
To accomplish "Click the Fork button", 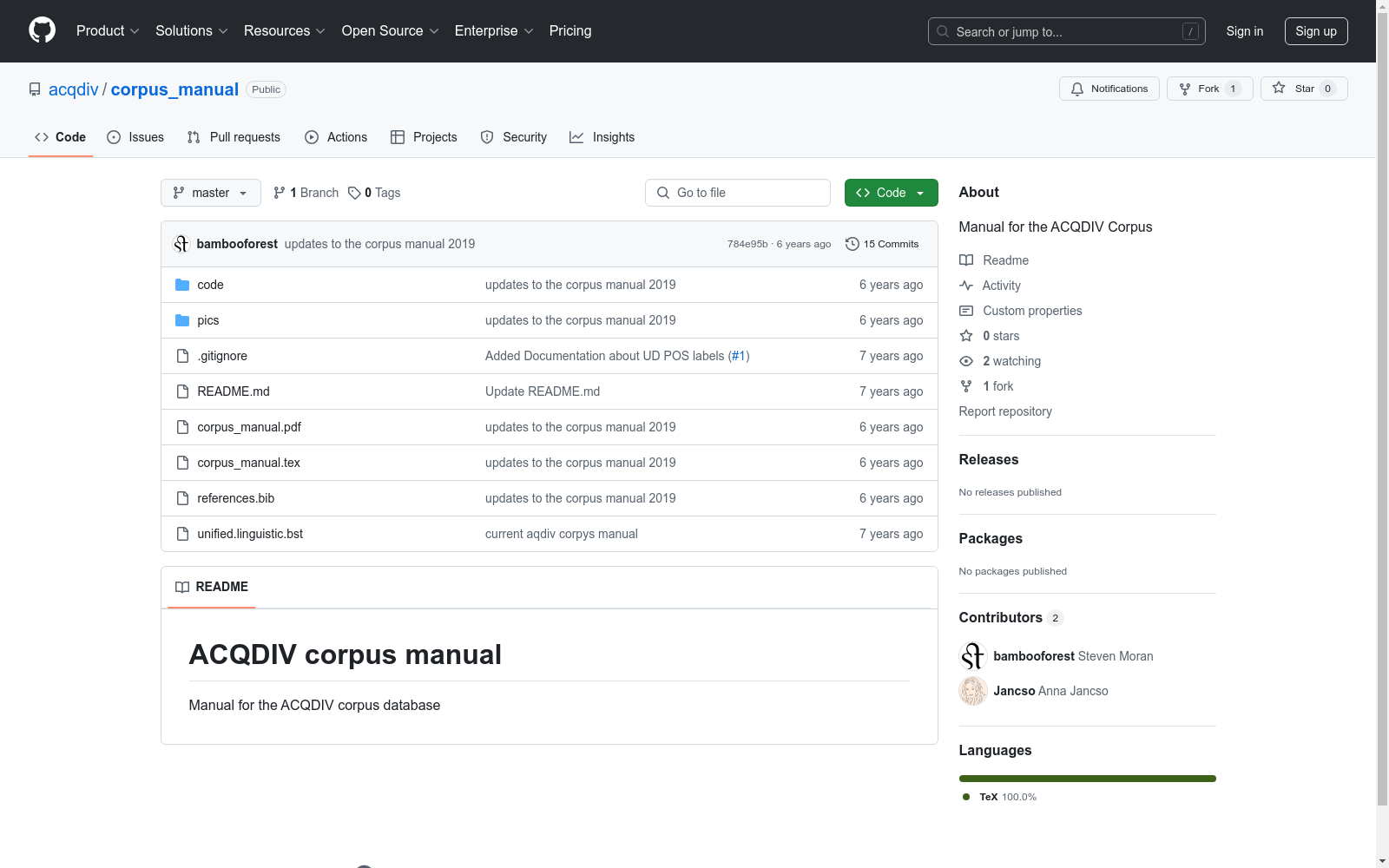I will [1210, 89].
